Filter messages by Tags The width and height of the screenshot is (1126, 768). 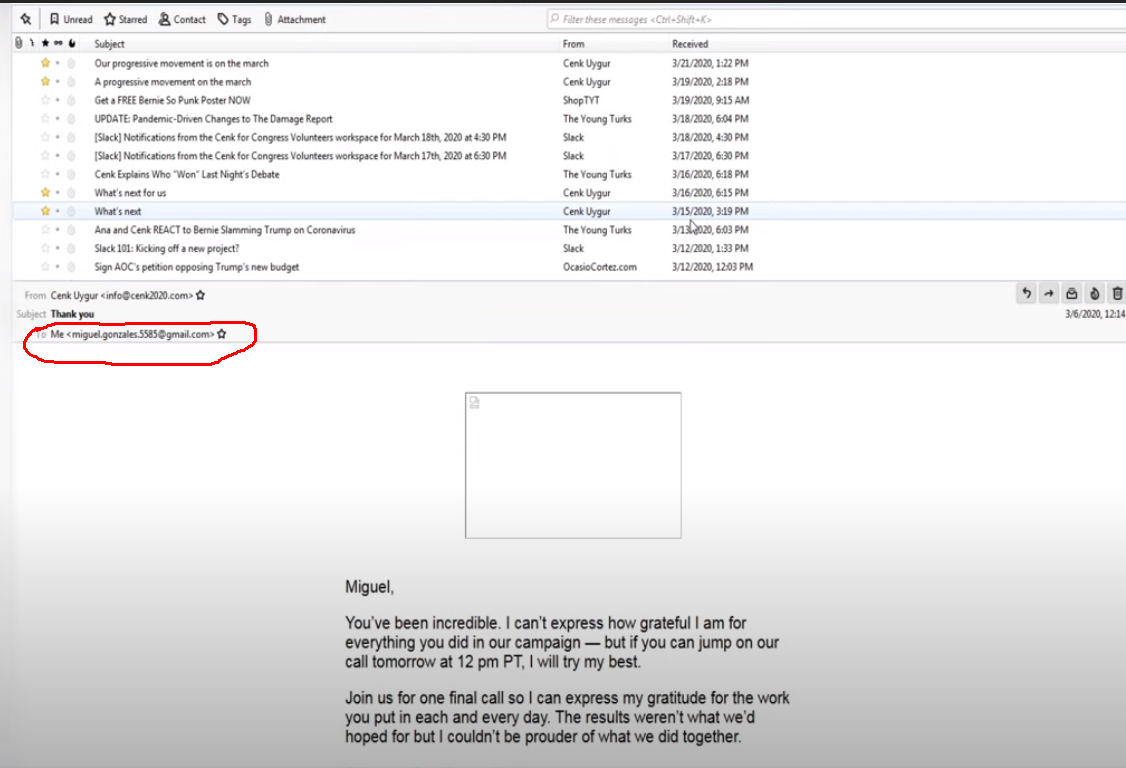pos(235,19)
